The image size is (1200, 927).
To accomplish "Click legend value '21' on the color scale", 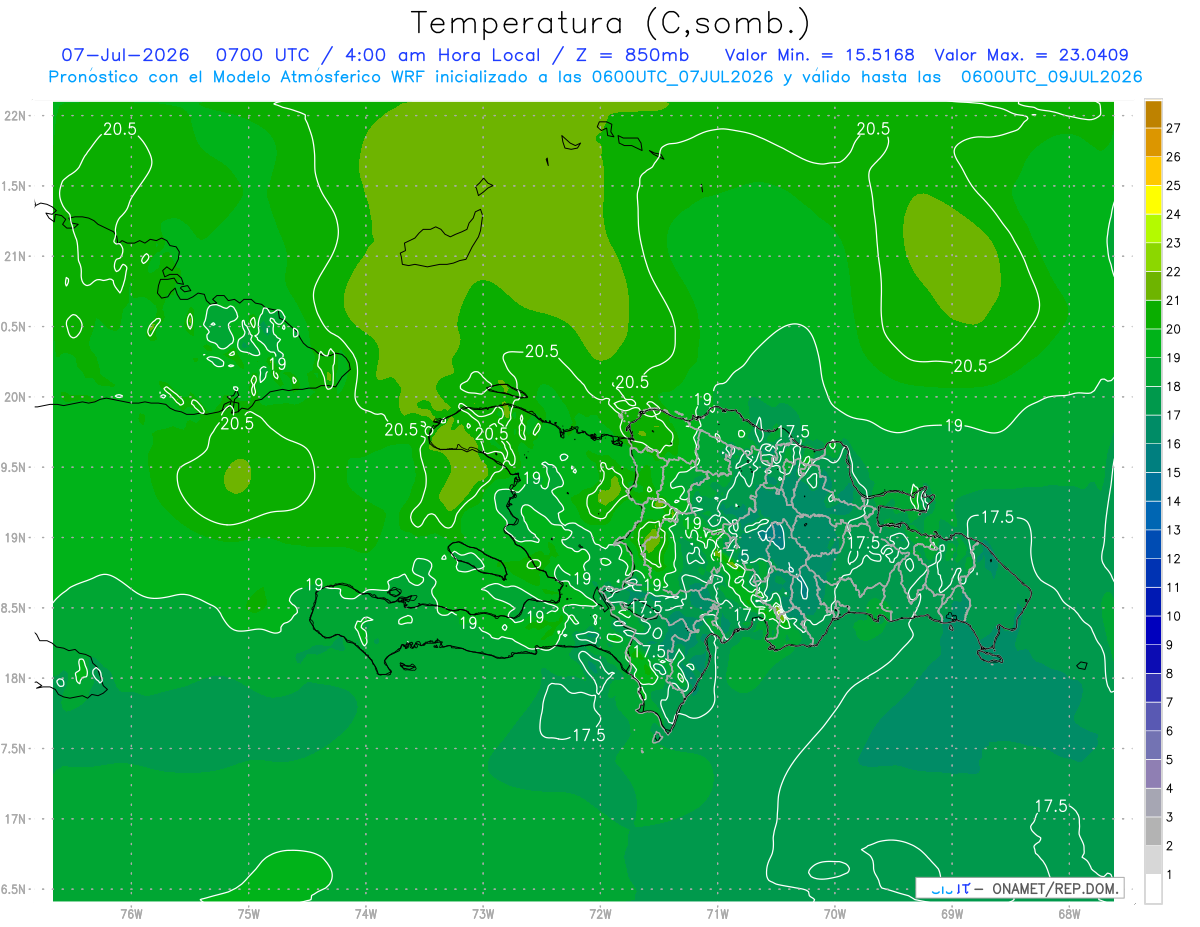I will coord(1173,300).
